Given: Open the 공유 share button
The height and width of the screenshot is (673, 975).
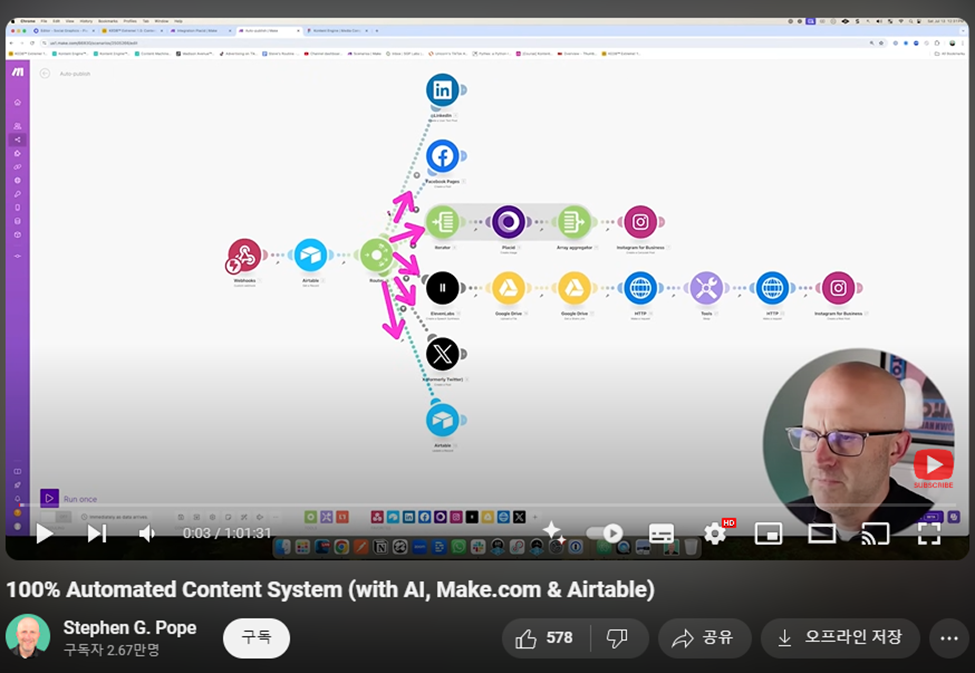Looking at the screenshot, I should (x=703, y=638).
